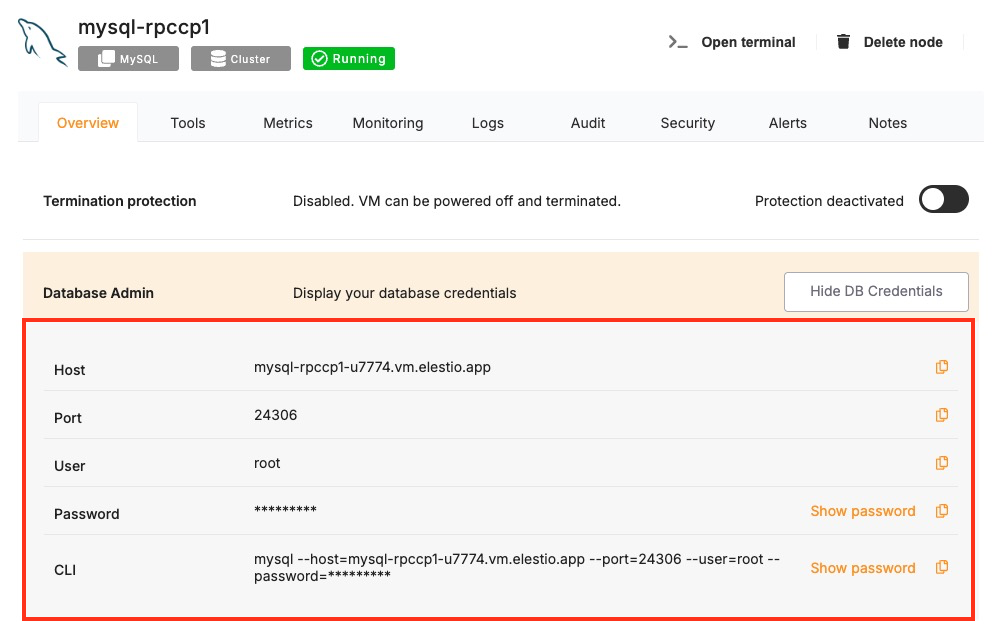Viewport: 998px width, 631px height.
Task: Click the Cluster badge
Action: coord(240,59)
